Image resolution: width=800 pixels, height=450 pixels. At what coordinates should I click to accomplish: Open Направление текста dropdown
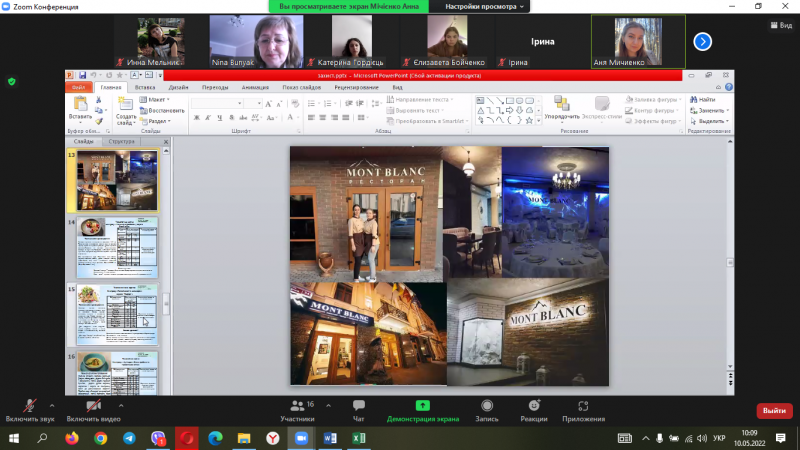coord(420,99)
